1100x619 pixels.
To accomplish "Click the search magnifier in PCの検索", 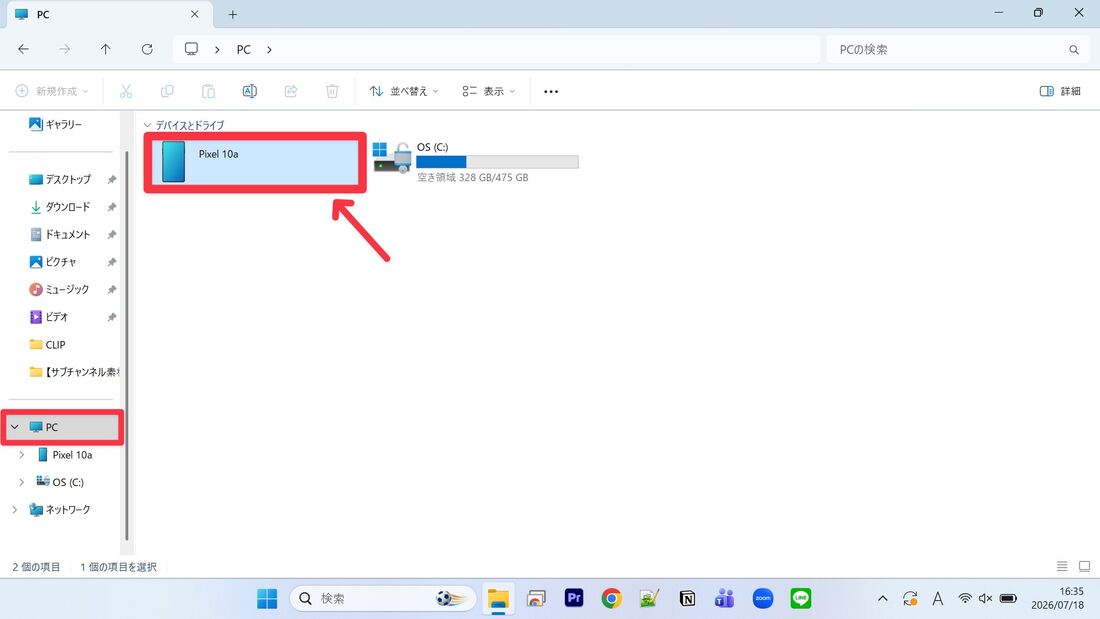I will point(1073,50).
